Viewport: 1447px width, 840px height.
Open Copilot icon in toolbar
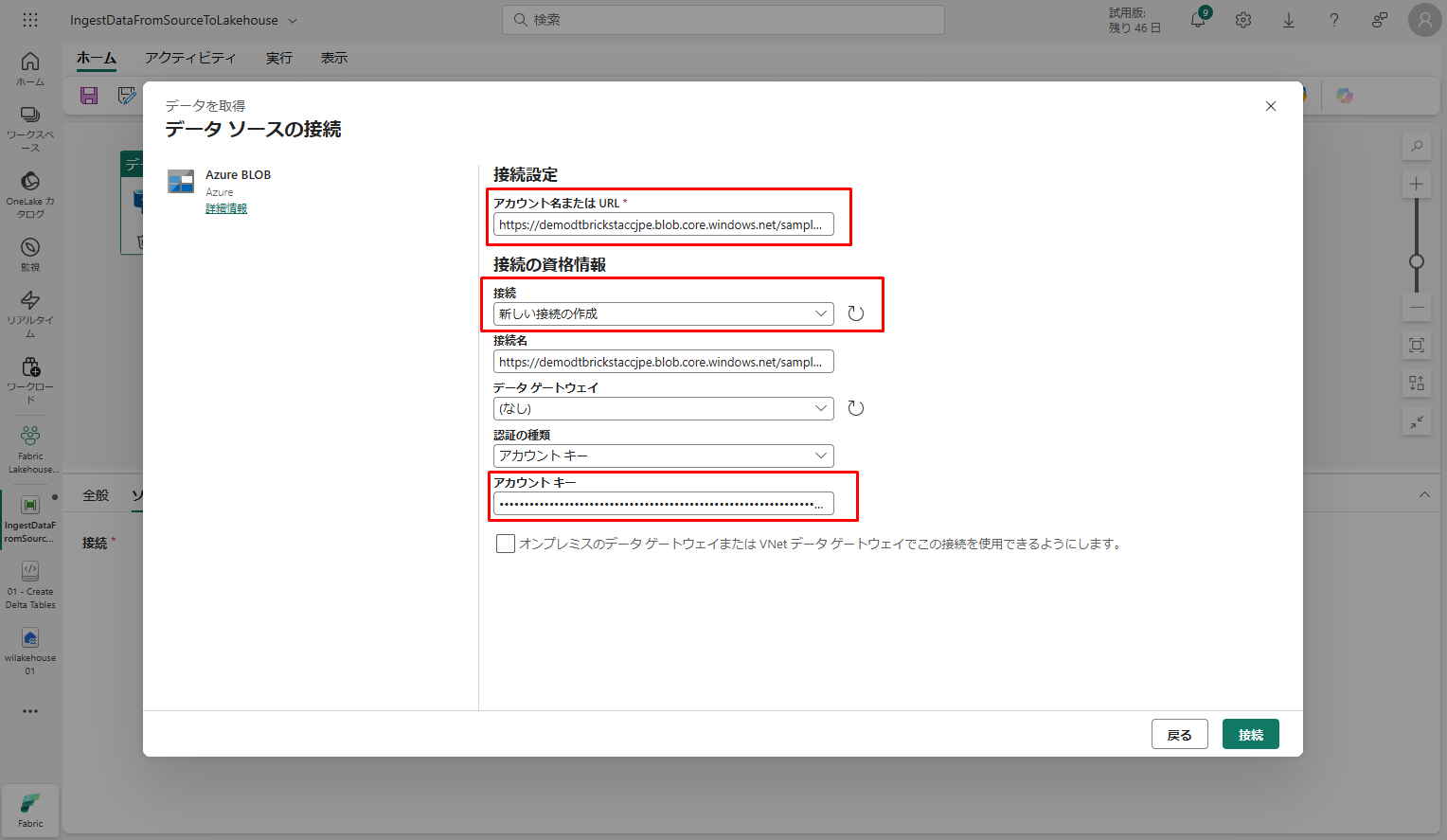click(x=1345, y=96)
